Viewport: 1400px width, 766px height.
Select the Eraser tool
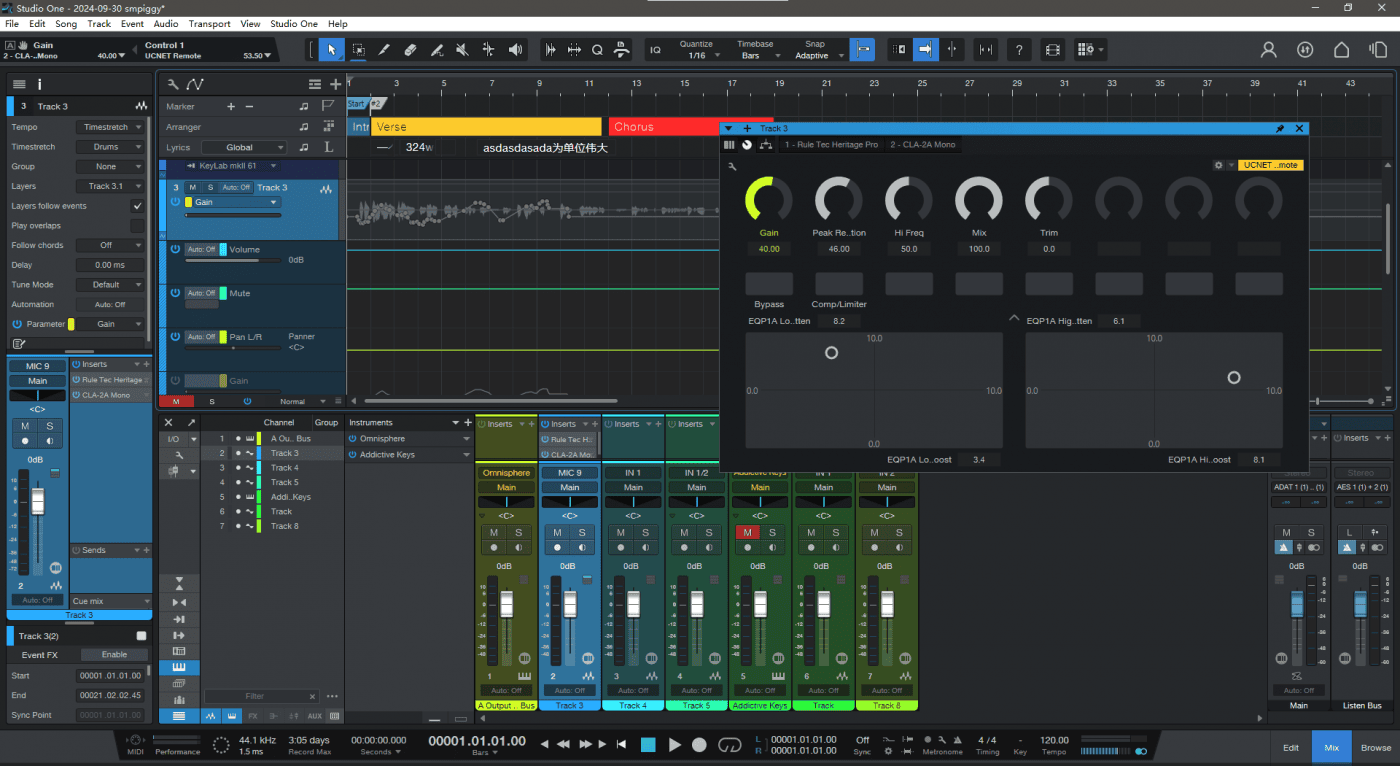pos(410,49)
